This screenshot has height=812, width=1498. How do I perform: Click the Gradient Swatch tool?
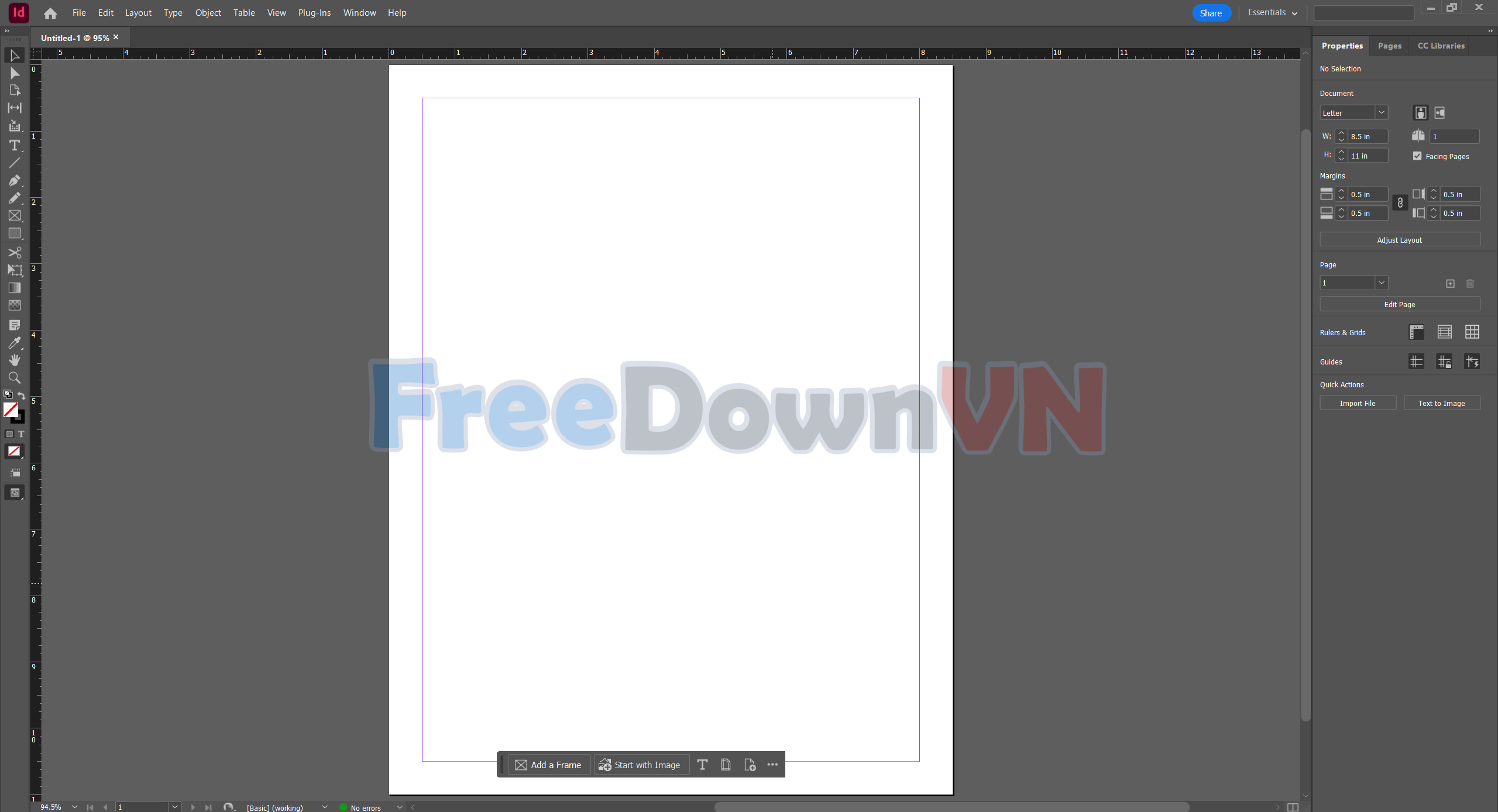(15, 288)
